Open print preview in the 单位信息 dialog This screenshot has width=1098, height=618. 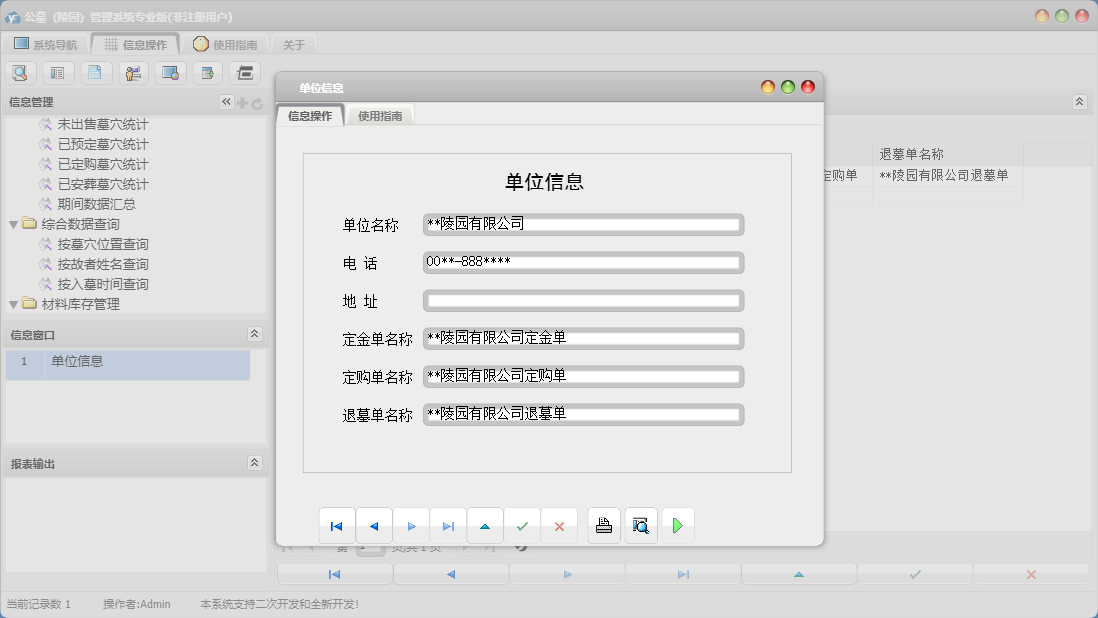click(x=640, y=525)
